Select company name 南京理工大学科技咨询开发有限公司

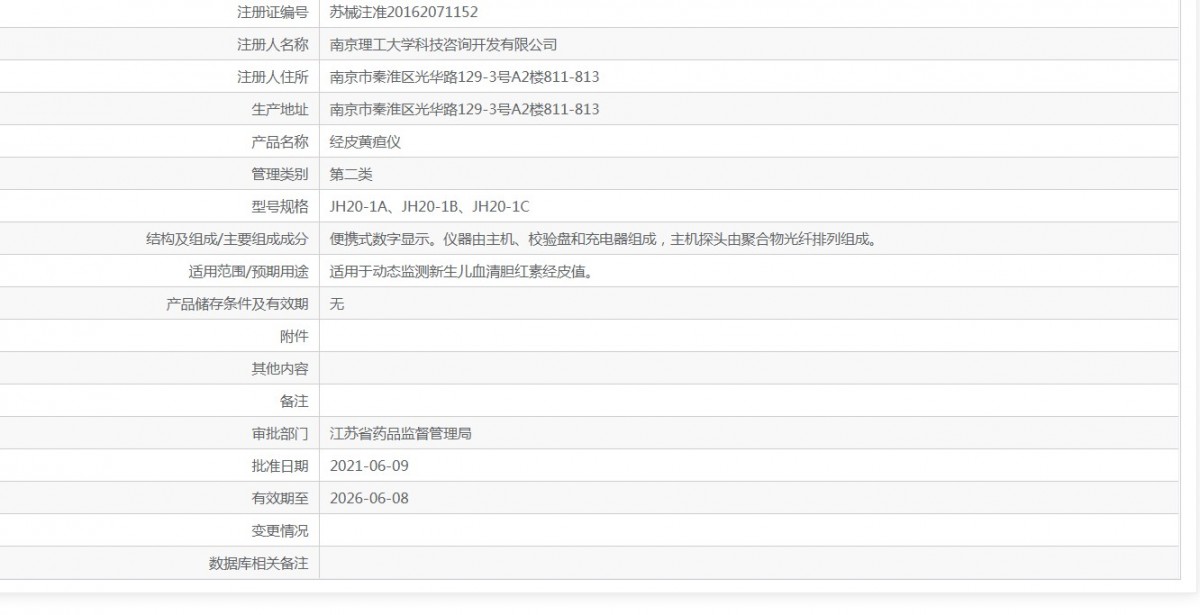(443, 44)
